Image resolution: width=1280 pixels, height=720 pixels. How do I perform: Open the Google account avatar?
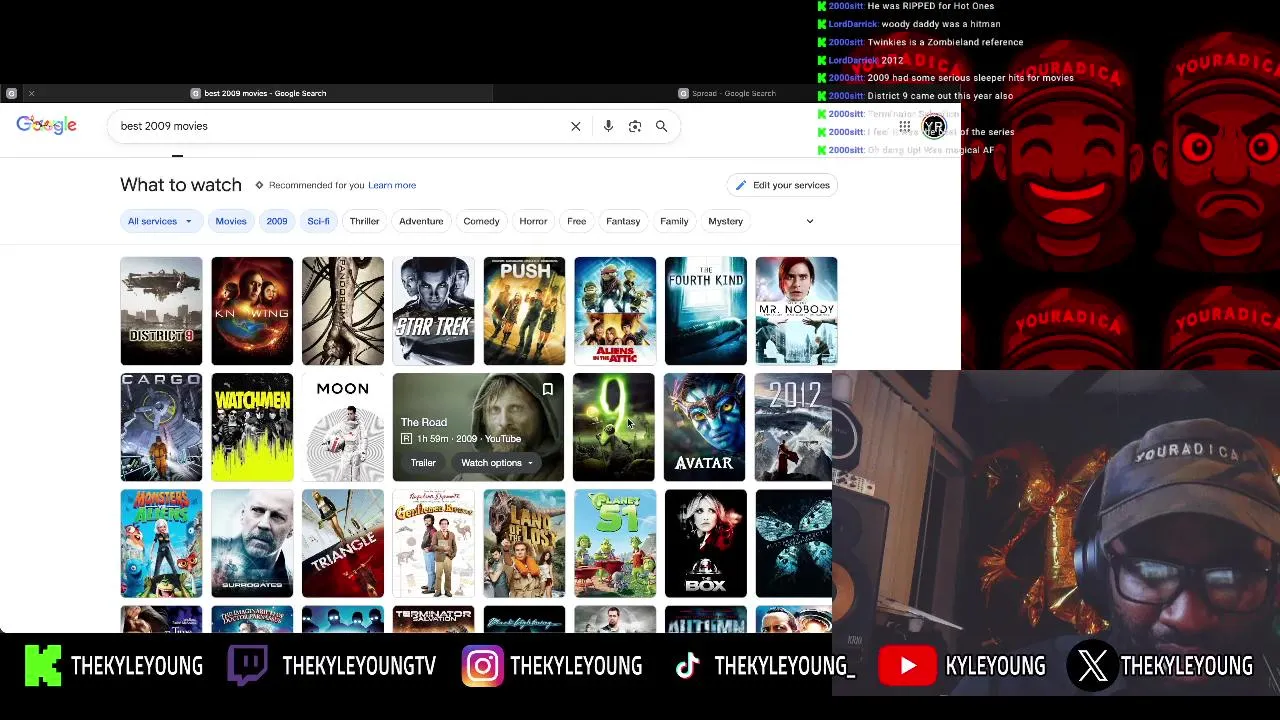[934, 126]
